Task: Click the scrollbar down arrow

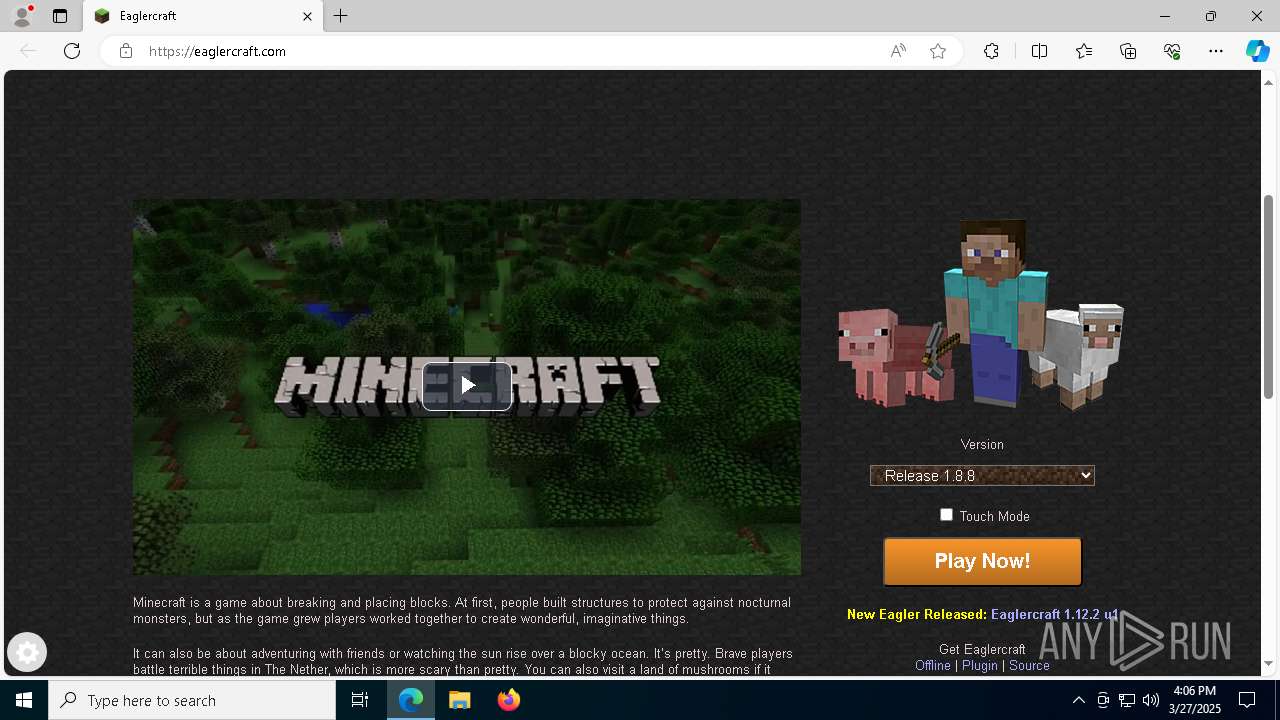Action: (1269, 663)
